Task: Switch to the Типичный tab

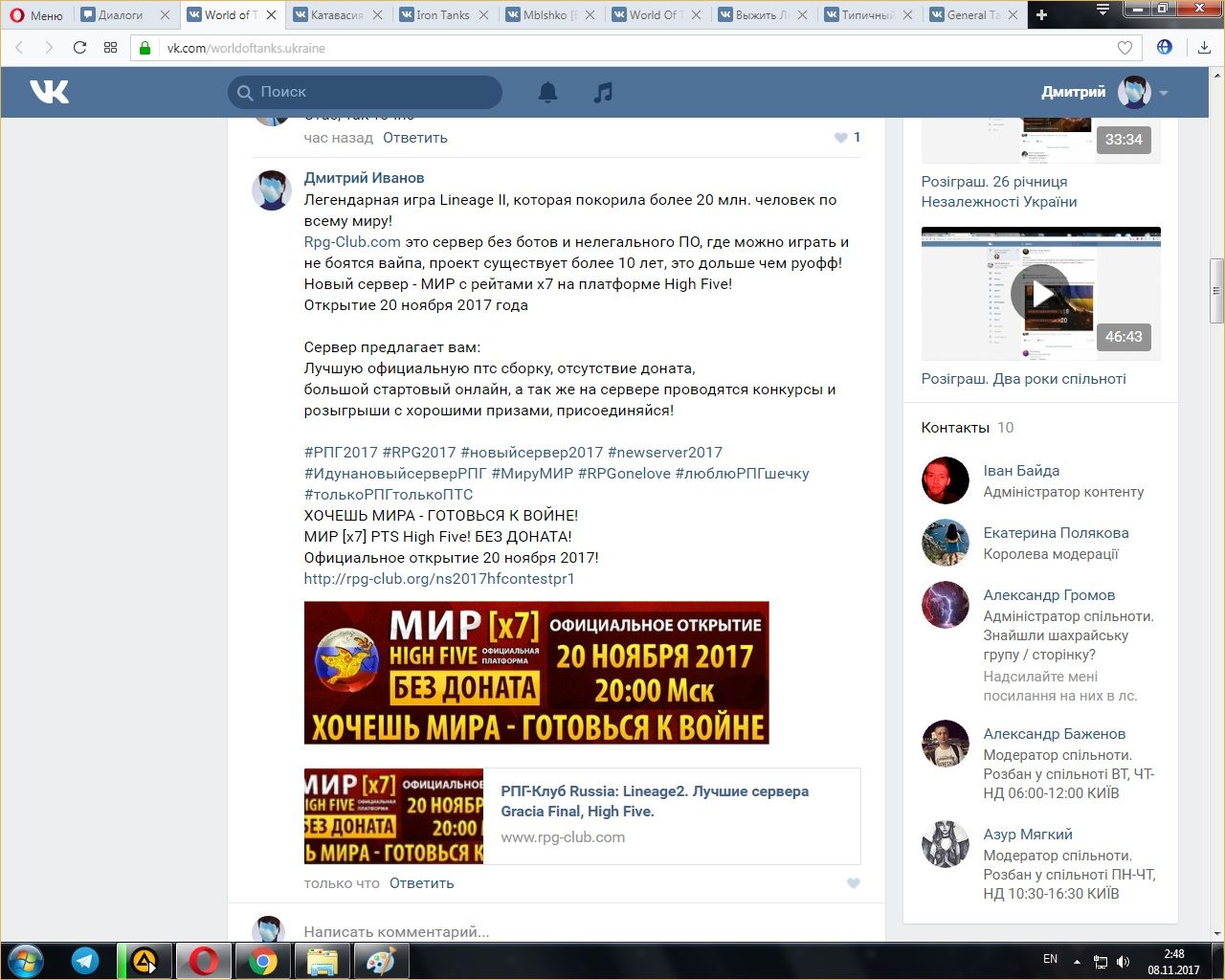Action: [869, 15]
